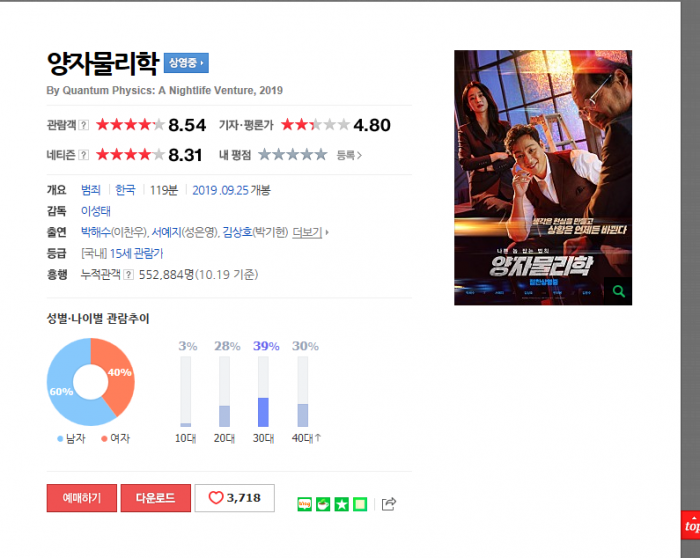Open the external share arrow icon
Image resolution: width=700 pixels, height=558 pixels.
tap(389, 504)
